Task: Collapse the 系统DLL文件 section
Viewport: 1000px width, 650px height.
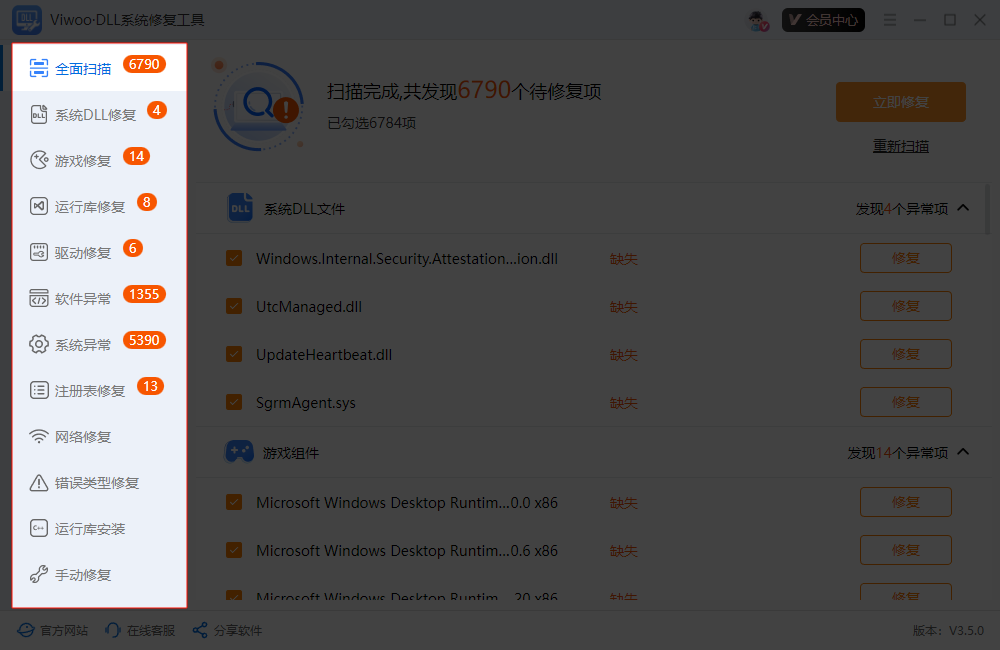Action: (963, 208)
